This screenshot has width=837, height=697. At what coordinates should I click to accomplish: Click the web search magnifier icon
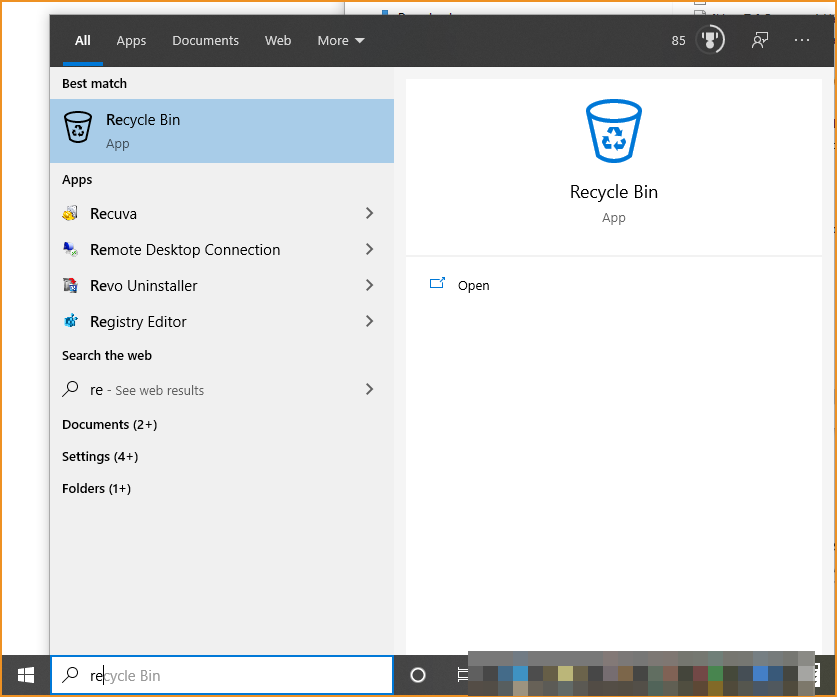(70, 389)
